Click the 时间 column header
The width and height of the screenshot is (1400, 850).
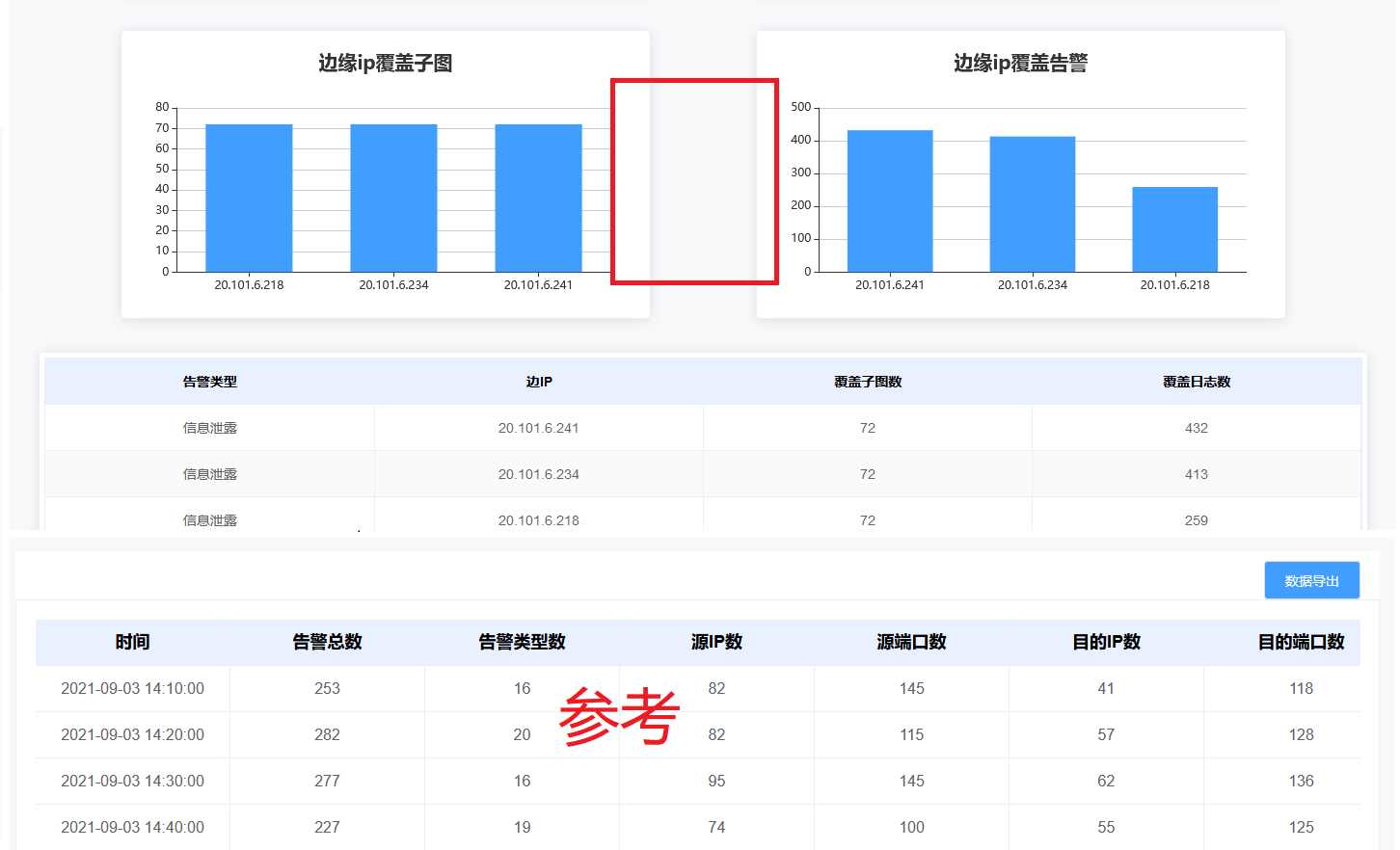tap(132, 642)
